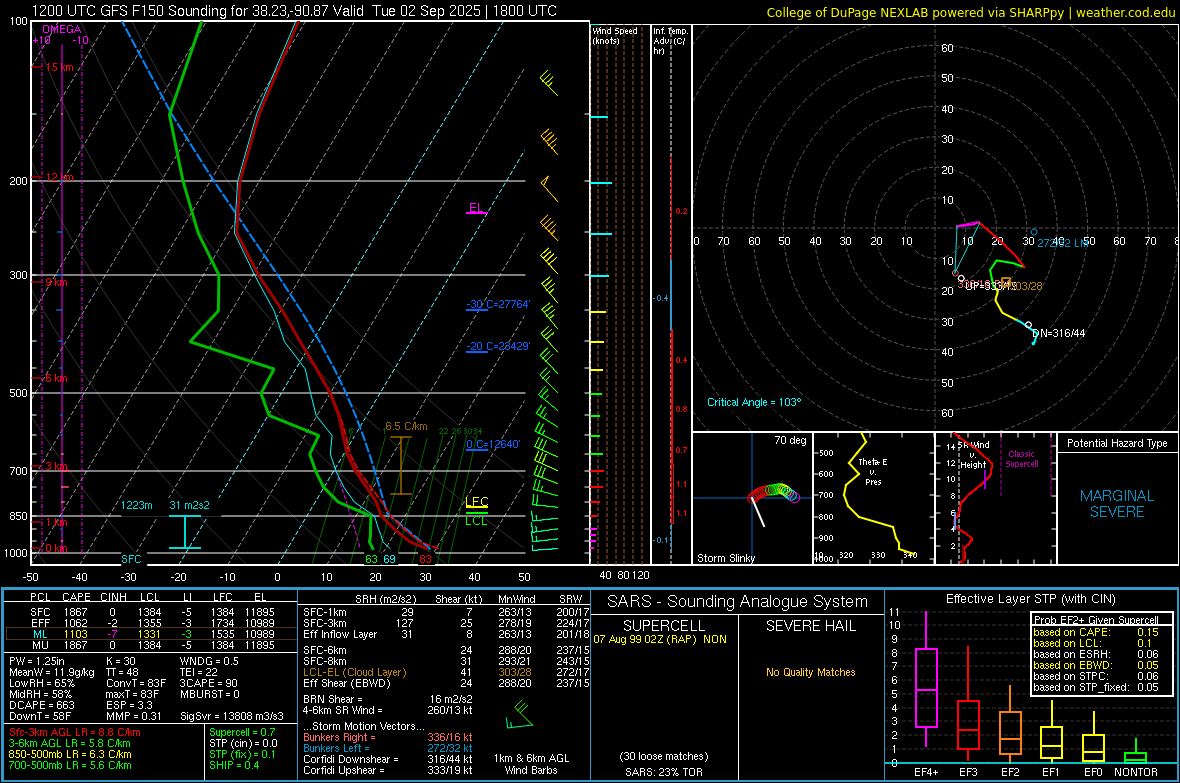
Task: Click the surface dewpoint value 63
Action: coord(371,559)
